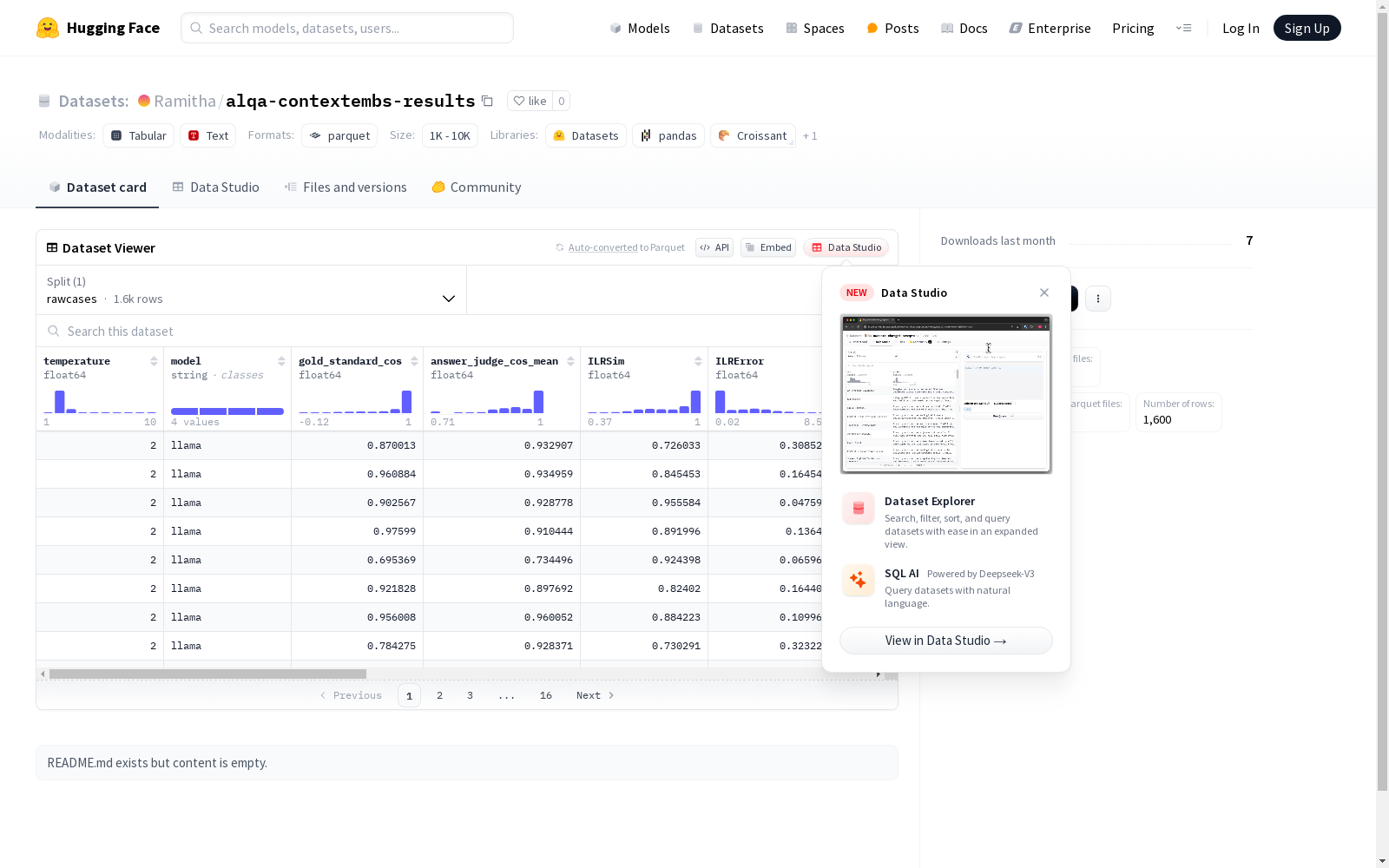
Task: Open the three-dot more options menu
Action: 1098,299
